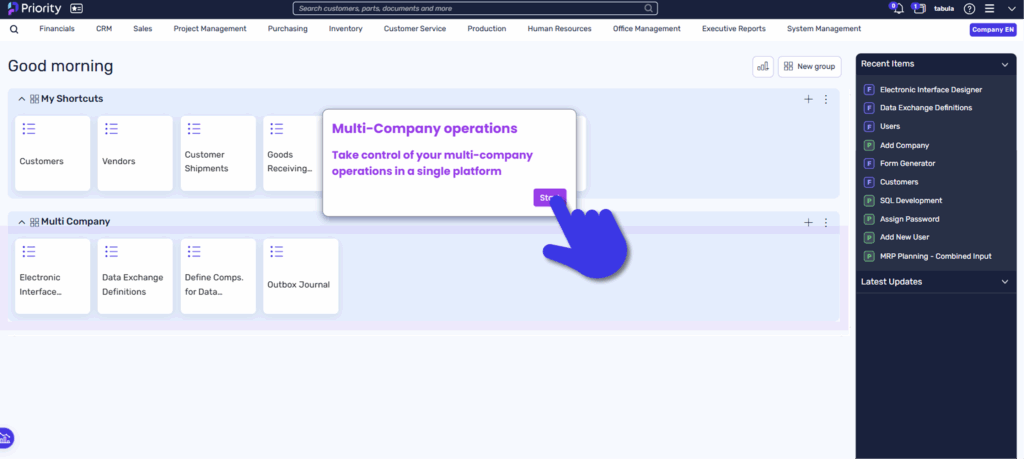Image resolution: width=1024 pixels, height=459 pixels.
Task: Open the Electronic Interface card in Multi Company
Action: (x=52, y=276)
